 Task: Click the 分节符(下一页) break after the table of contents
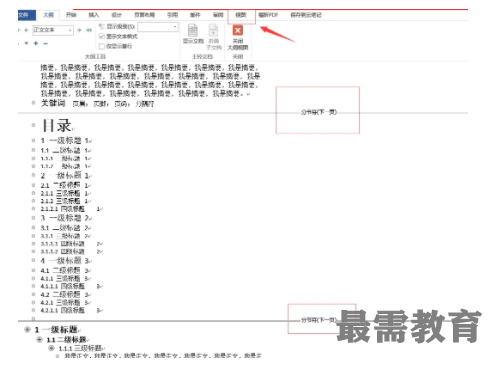coord(318,320)
